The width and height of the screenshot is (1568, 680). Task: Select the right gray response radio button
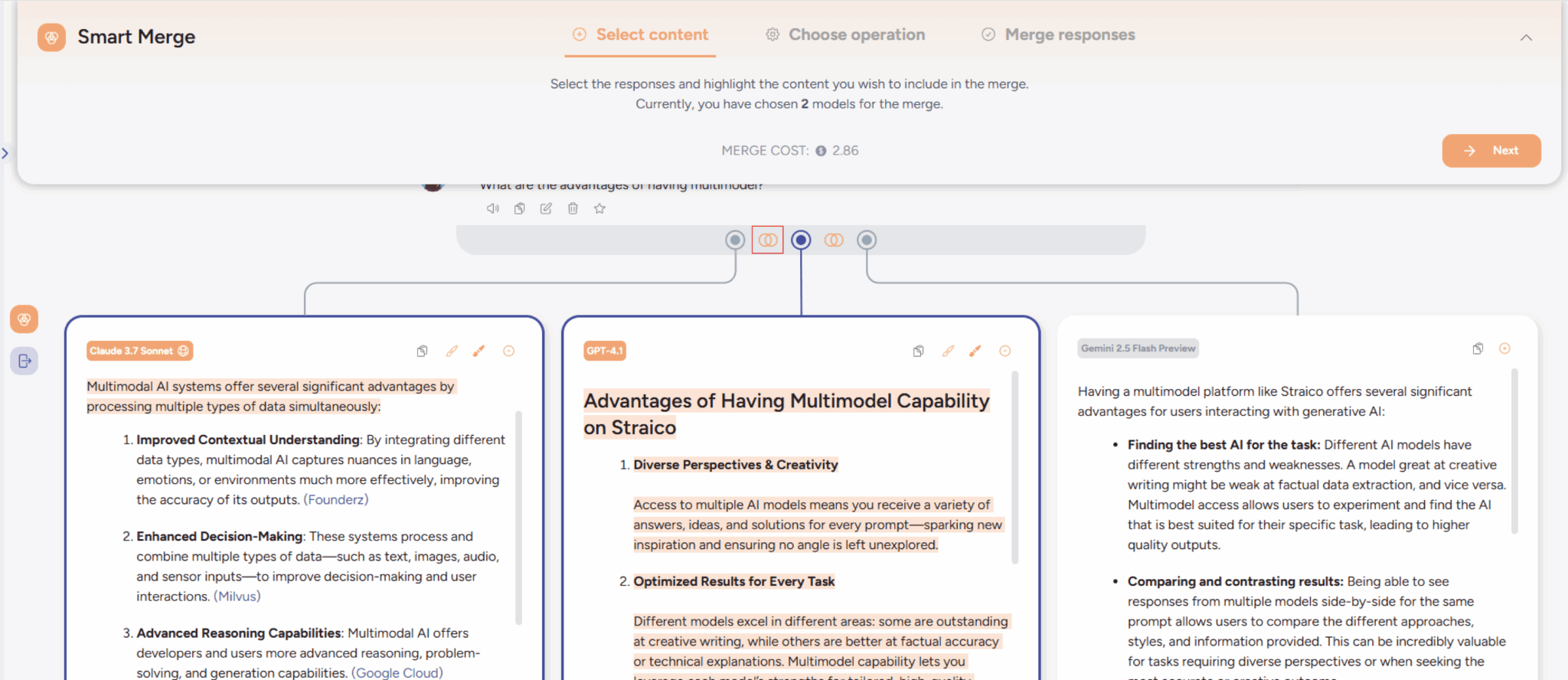pos(867,240)
